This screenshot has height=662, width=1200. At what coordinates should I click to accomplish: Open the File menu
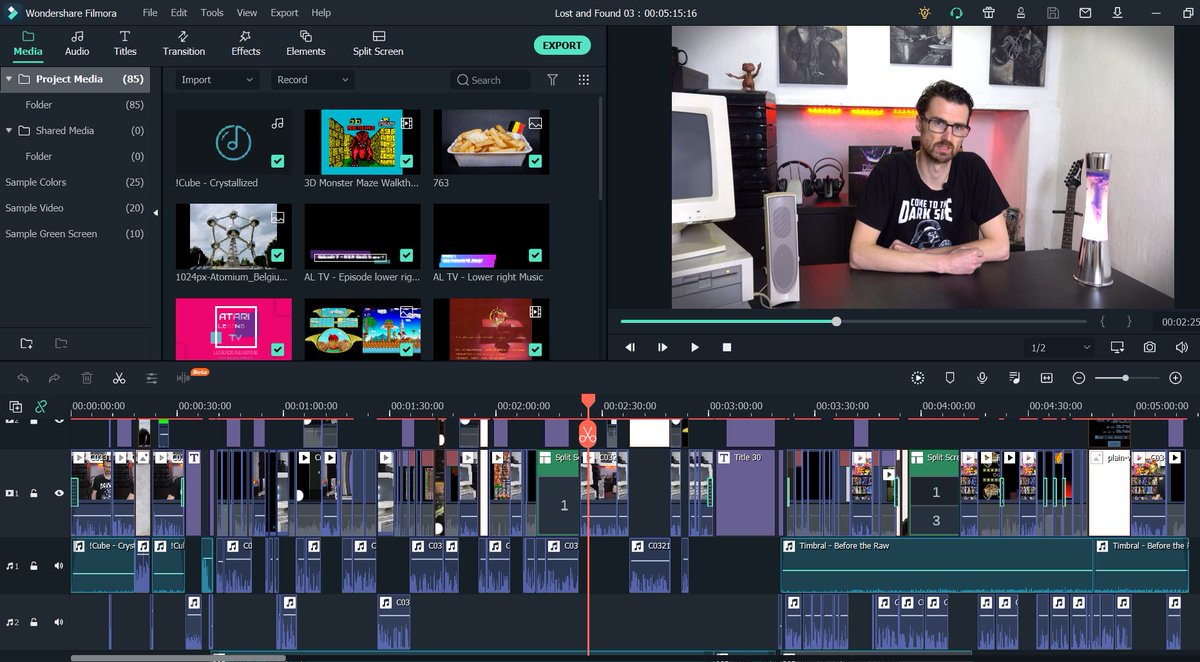click(150, 13)
